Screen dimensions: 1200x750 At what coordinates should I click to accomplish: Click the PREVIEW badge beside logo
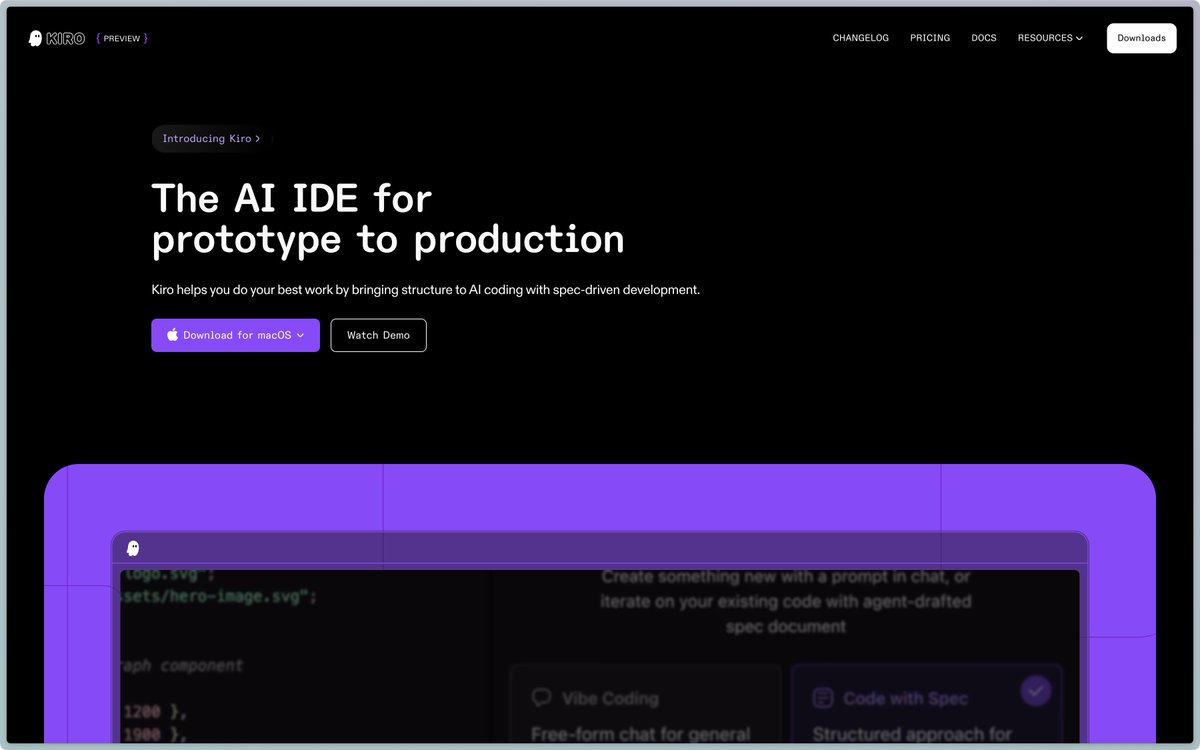(122, 38)
